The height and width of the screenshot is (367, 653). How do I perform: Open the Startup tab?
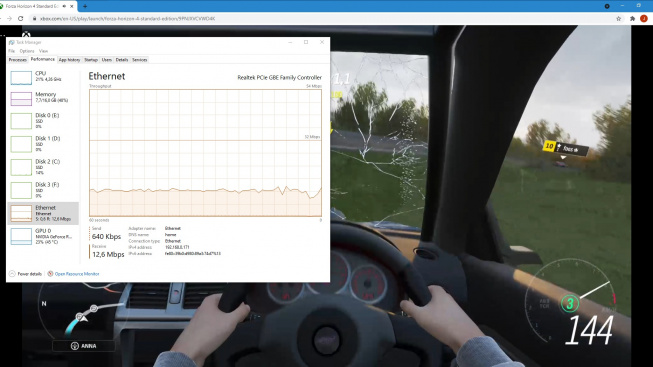point(91,60)
